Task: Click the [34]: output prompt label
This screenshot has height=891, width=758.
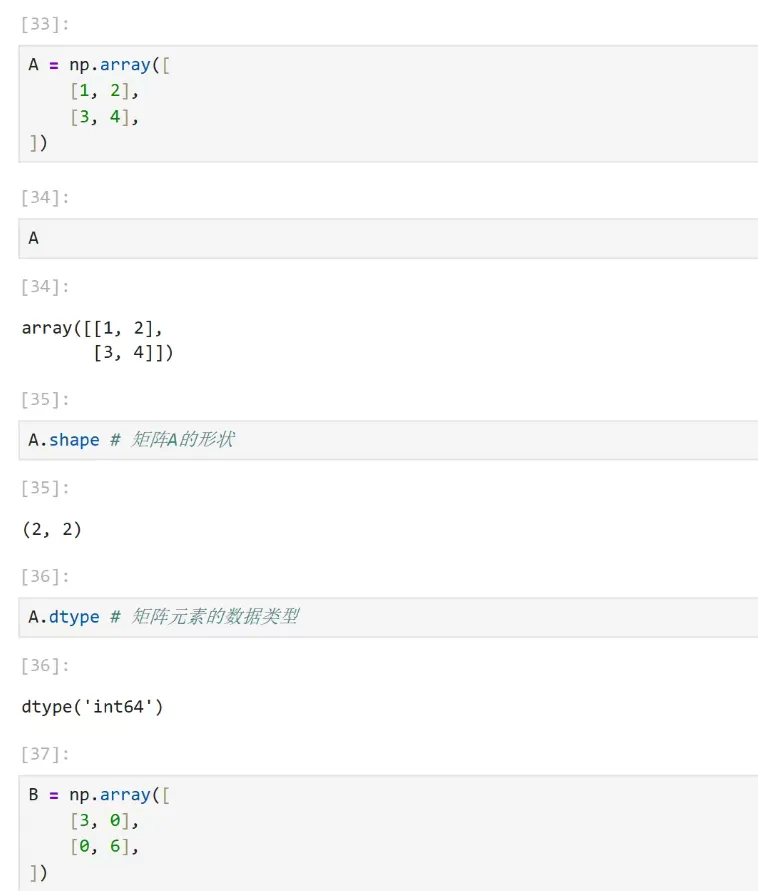Action: pyautogui.click(x=45, y=286)
